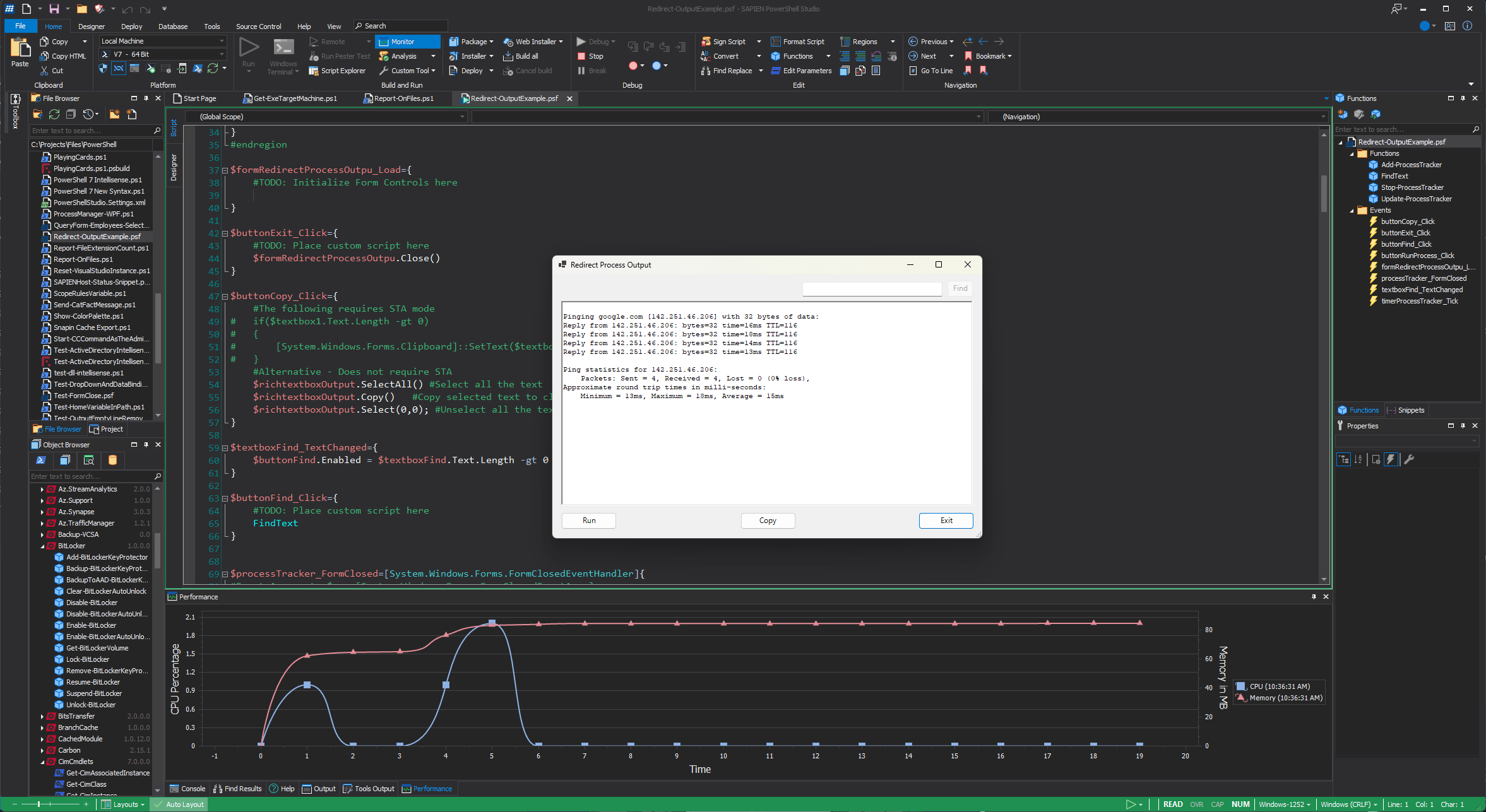Click the Previous navigation arrow icon
The height and width of the screenshot is (812, 1486).
(913, 42)
